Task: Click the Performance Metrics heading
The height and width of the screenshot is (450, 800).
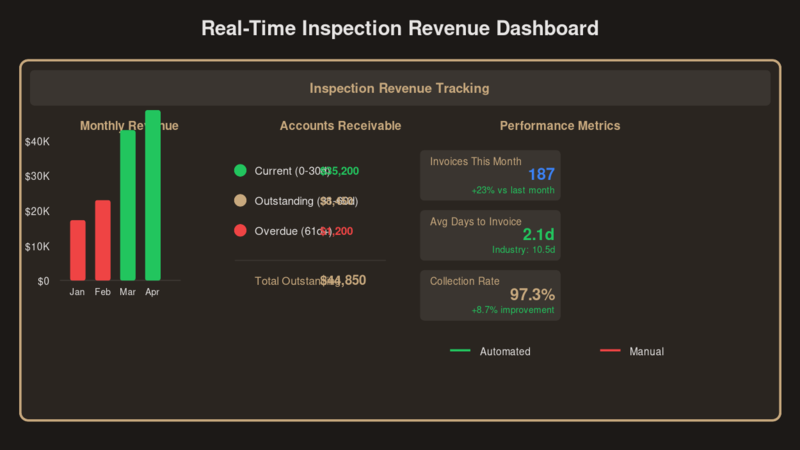Action: pos(560,126)
